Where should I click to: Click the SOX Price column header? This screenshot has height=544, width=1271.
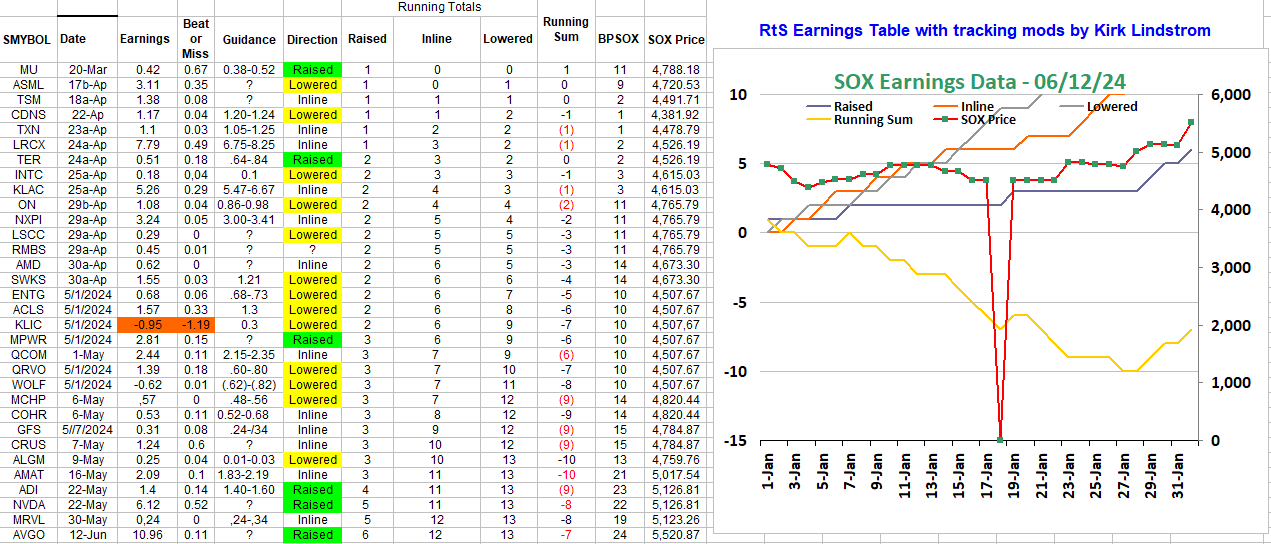(676, 40)
